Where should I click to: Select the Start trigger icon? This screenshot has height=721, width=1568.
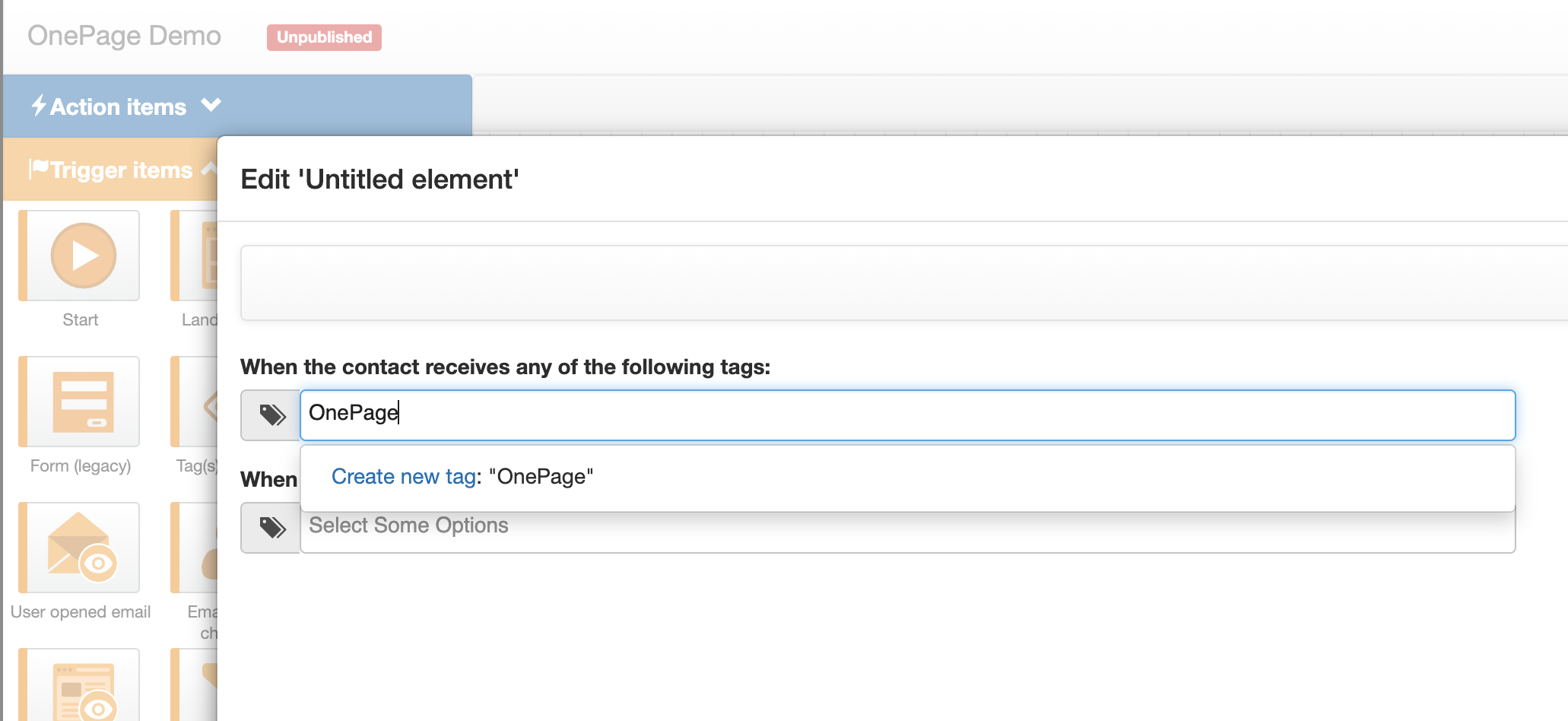[83, 256]
